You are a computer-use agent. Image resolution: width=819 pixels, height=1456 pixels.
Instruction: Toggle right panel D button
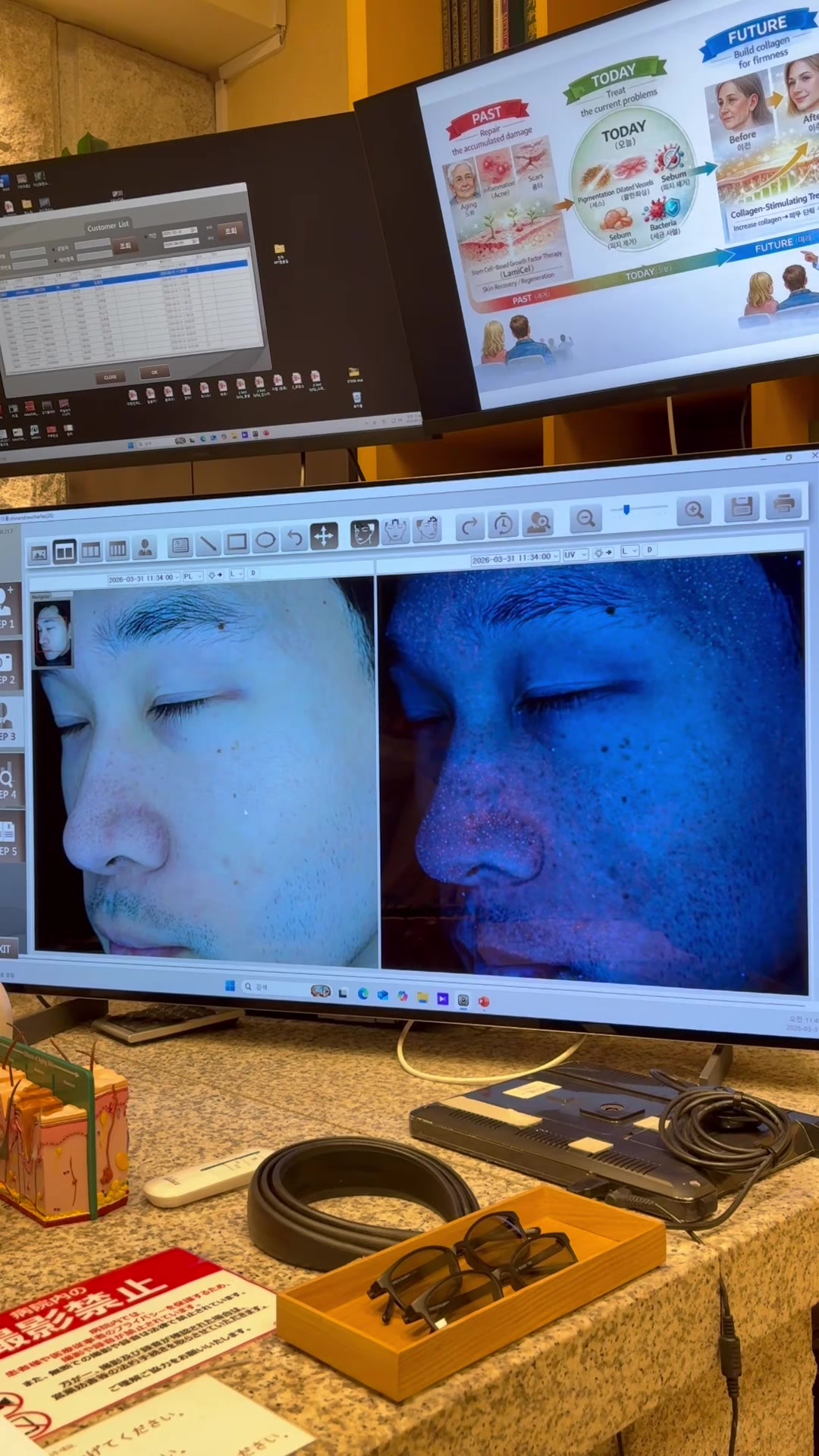click(650, 550)
